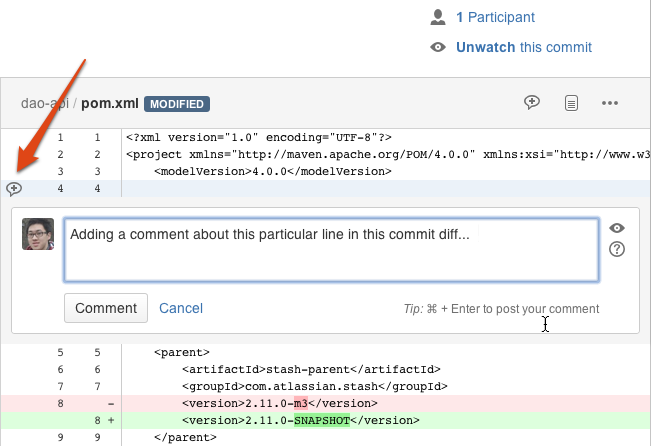Click the eye icon beside Unwatch

[x=438, y=47]
